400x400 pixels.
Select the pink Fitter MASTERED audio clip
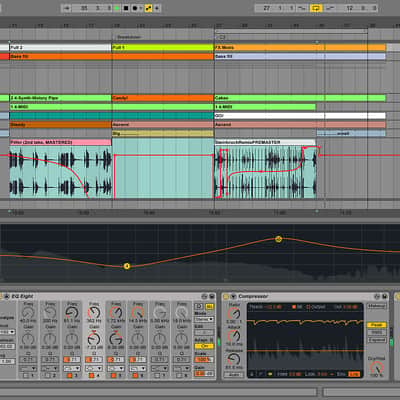click(60, 142)
